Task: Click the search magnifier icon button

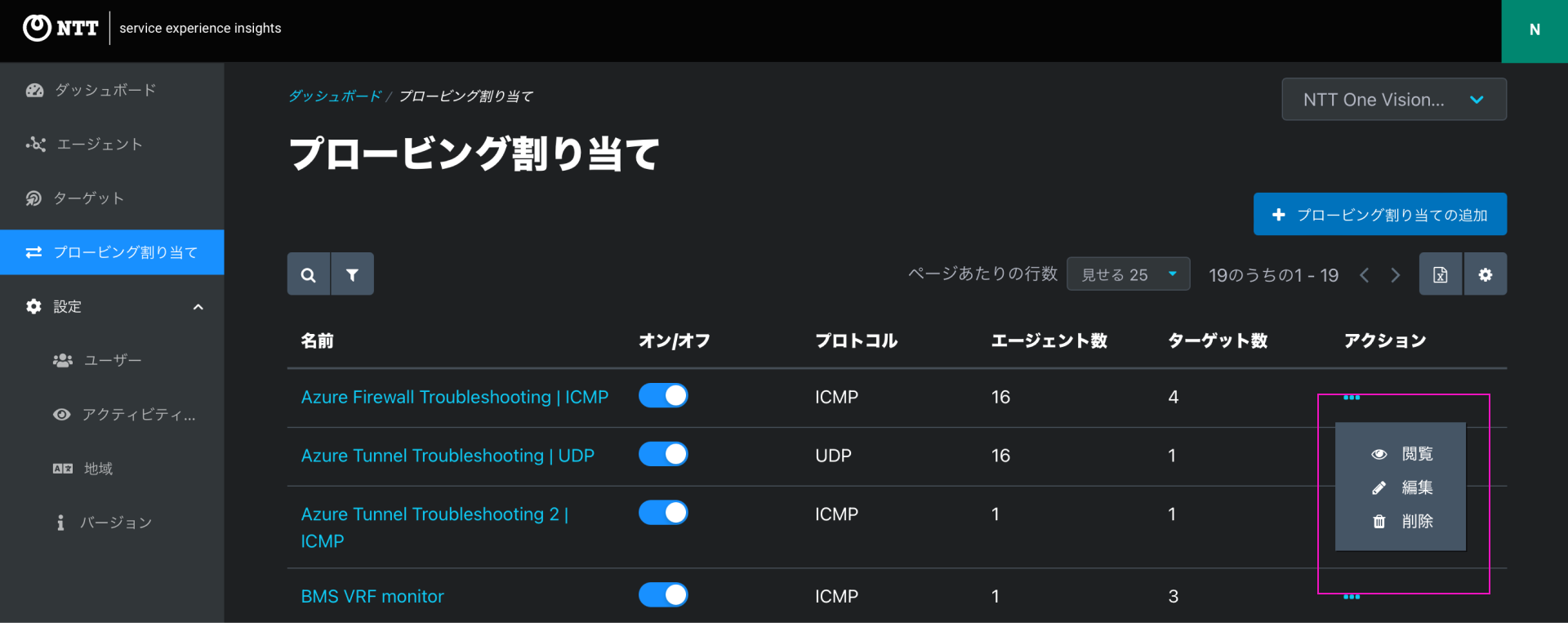Action: (x=309, y=274)
